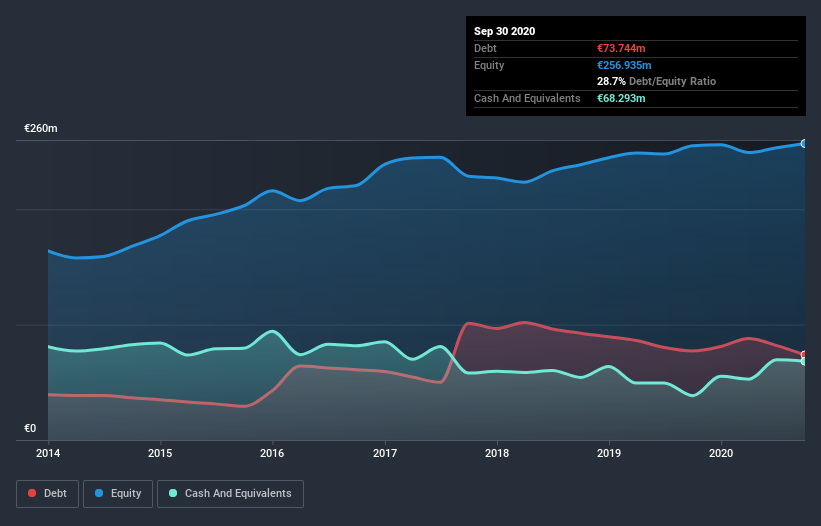Click the teal Cash And Equivalents legend dot
This screenshot has width=821, height=526.
173,493
